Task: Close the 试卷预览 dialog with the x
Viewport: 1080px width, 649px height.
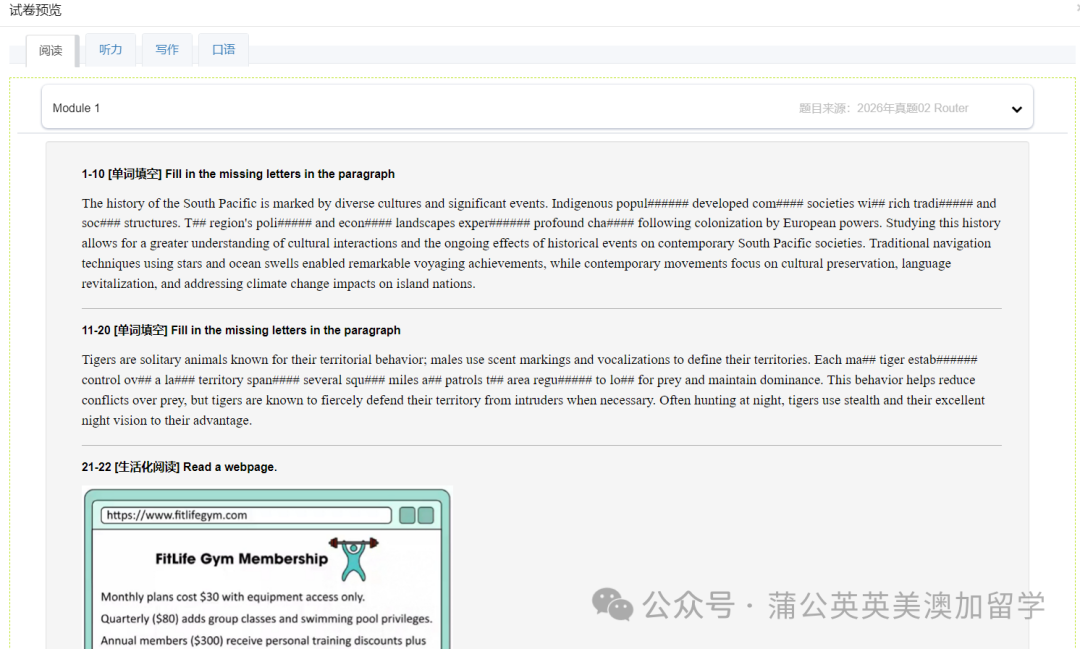Action: click(1076, 8)
